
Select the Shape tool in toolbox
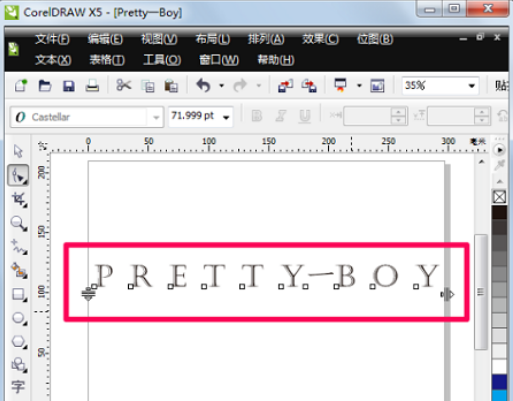(18, 175)
